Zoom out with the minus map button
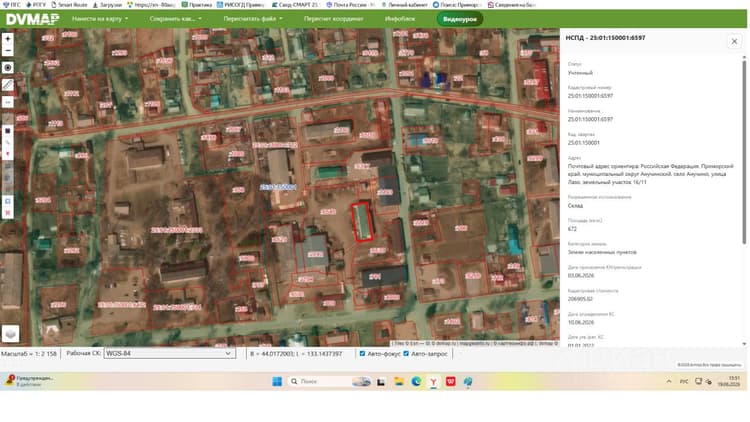This screenshot has height=422, width=750. 8,51
